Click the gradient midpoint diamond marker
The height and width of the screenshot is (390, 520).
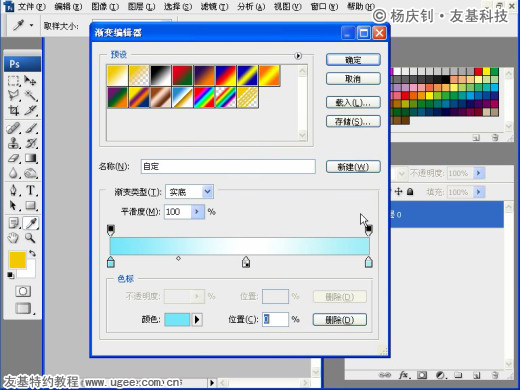(x=178, y=258)
